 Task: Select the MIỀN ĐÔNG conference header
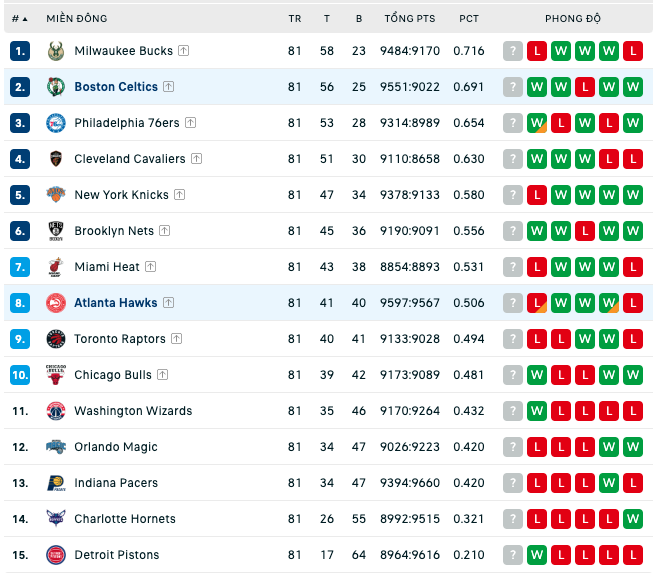(x=77, y=18)
